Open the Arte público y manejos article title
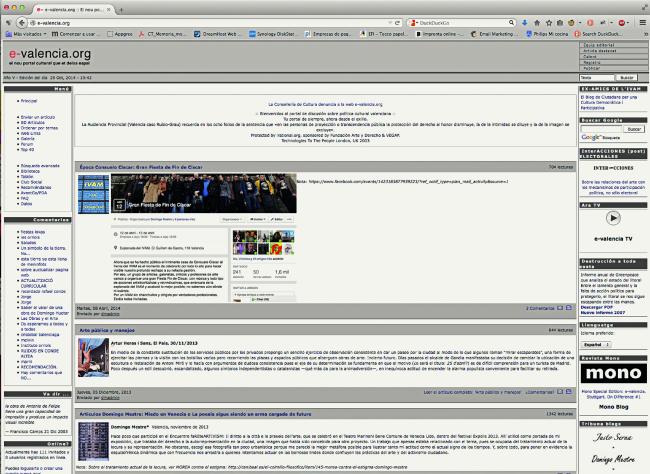 tap(107, 330)
